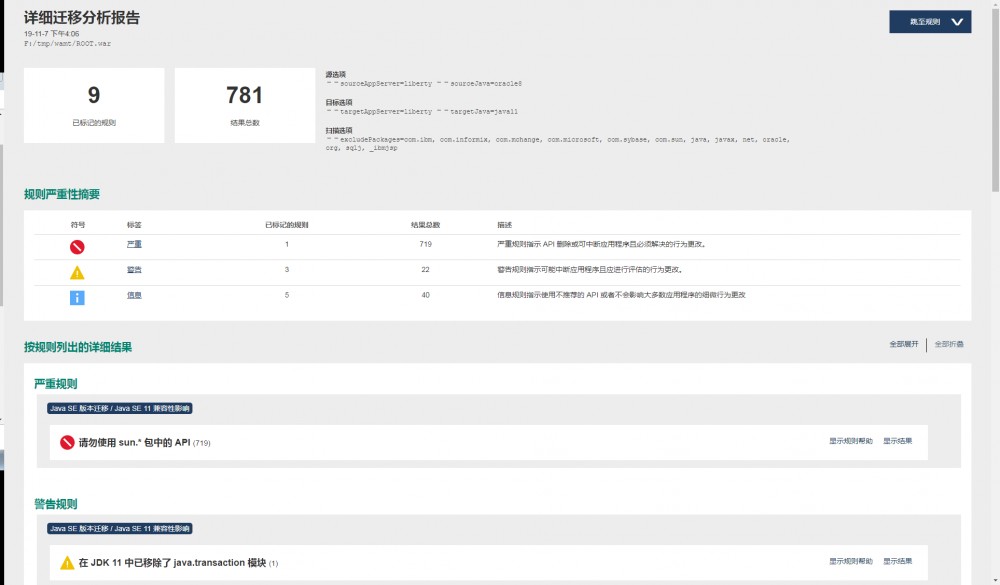The width and height of the screenshot is (1000, 585).
Task: Open the 信息 severity link
Action: 134,296
